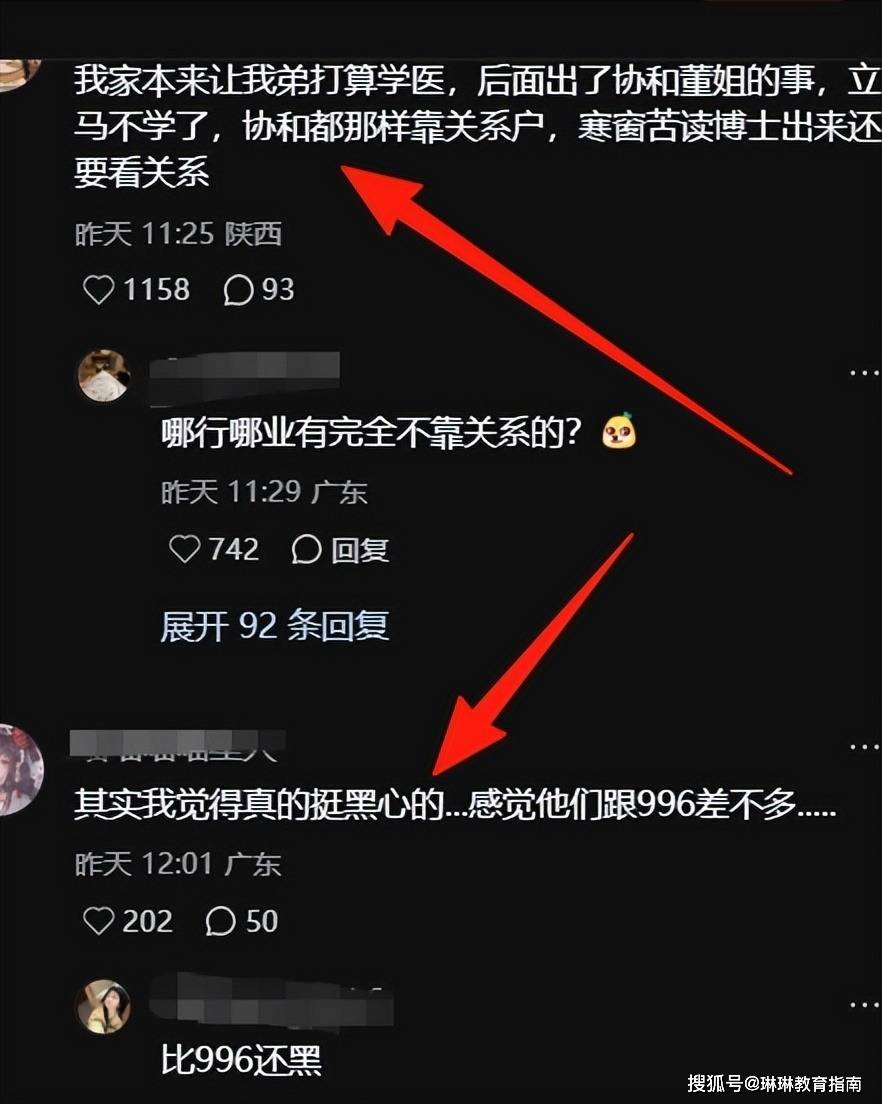Open blurred username above 哪行哪业 reply
Viewport: 882px width, 1104px height.
click(x=245, y=377)
